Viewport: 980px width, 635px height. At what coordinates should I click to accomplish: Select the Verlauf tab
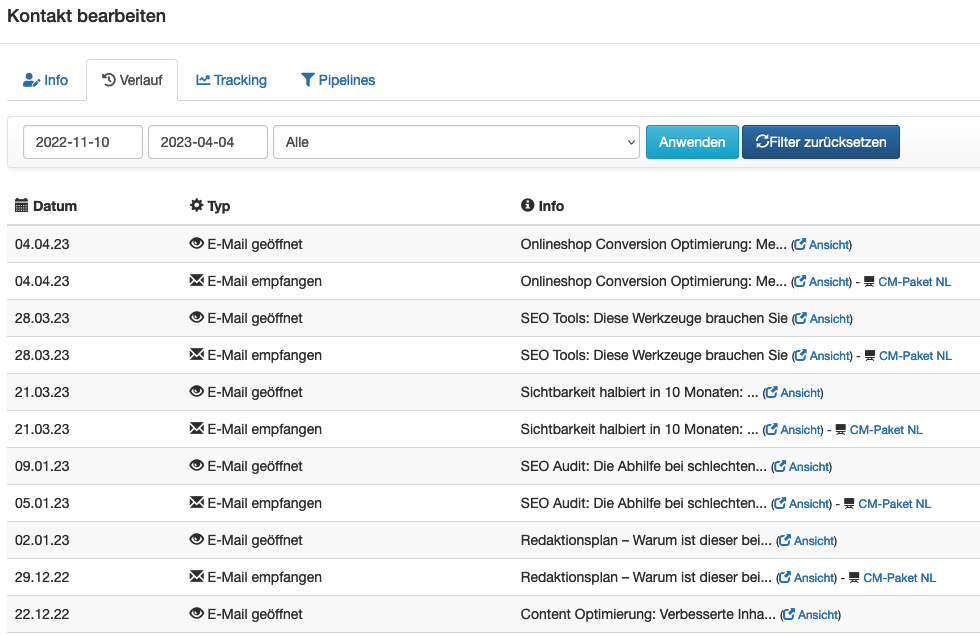[132, 80]
